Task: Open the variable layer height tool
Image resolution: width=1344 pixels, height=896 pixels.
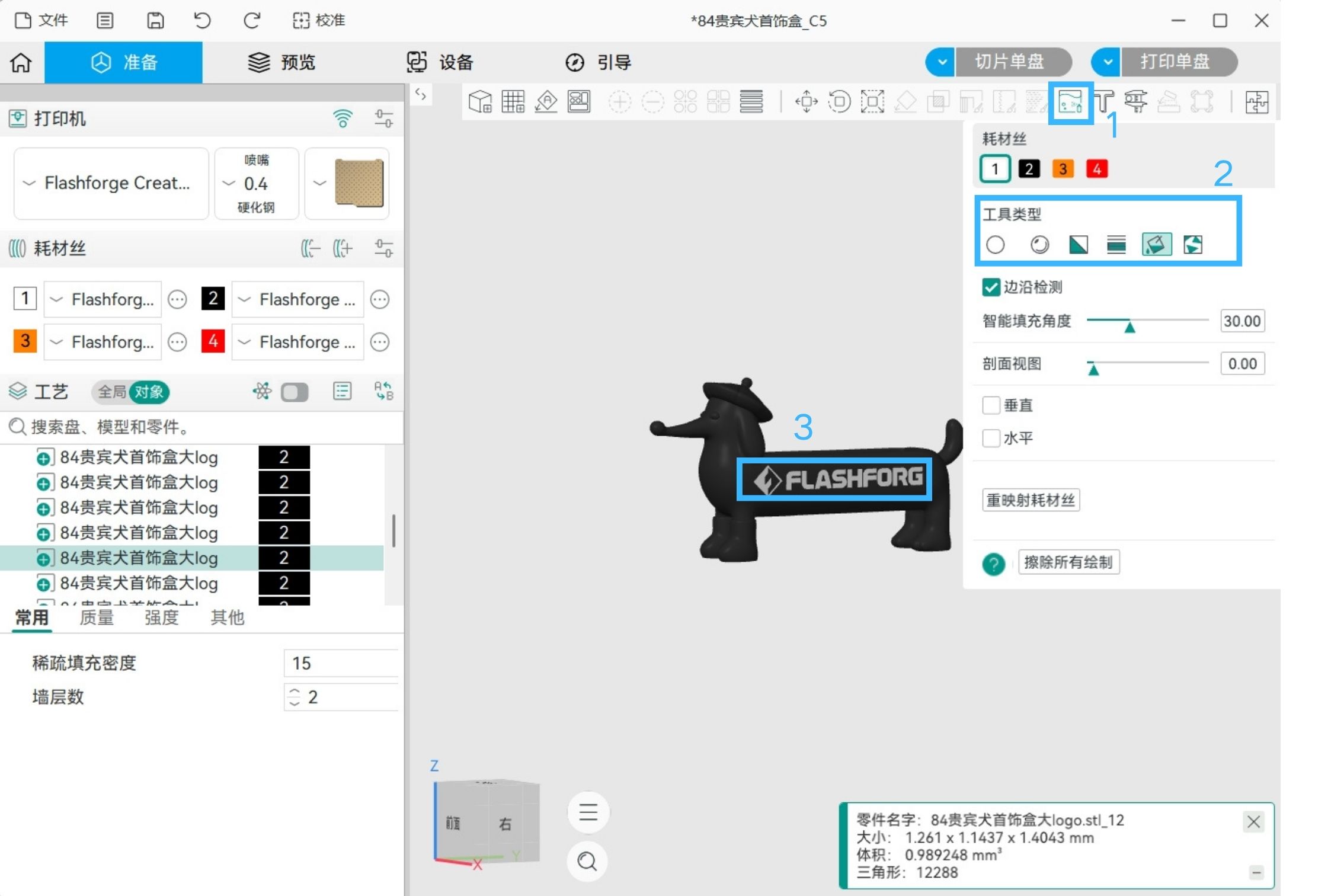Action: pos(751,101)
